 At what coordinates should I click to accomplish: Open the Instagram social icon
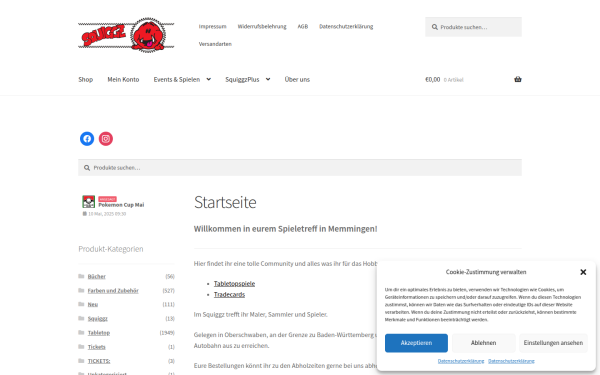point(106,139)
